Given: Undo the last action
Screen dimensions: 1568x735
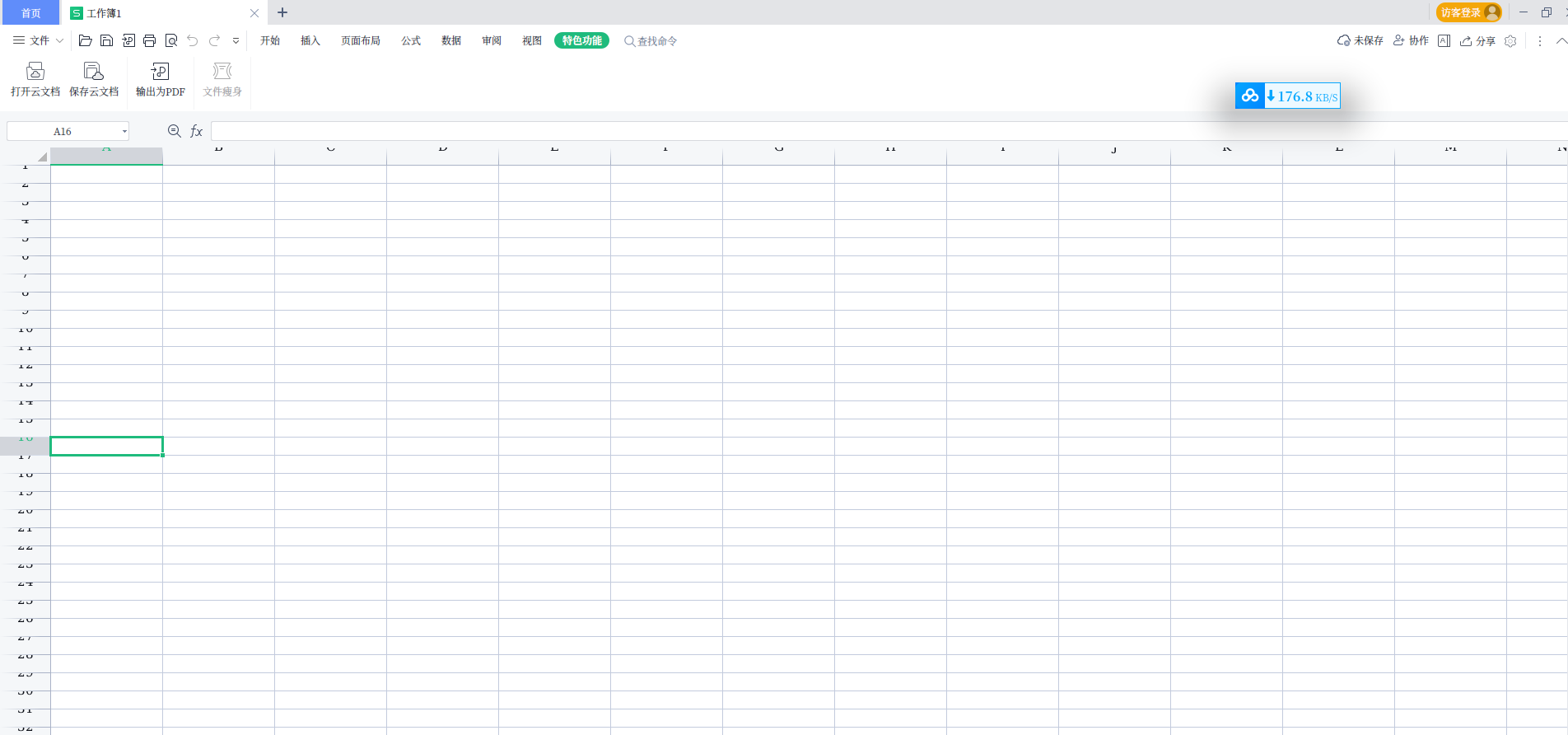Looking at the screenshot, I should (x=193, y=40).
